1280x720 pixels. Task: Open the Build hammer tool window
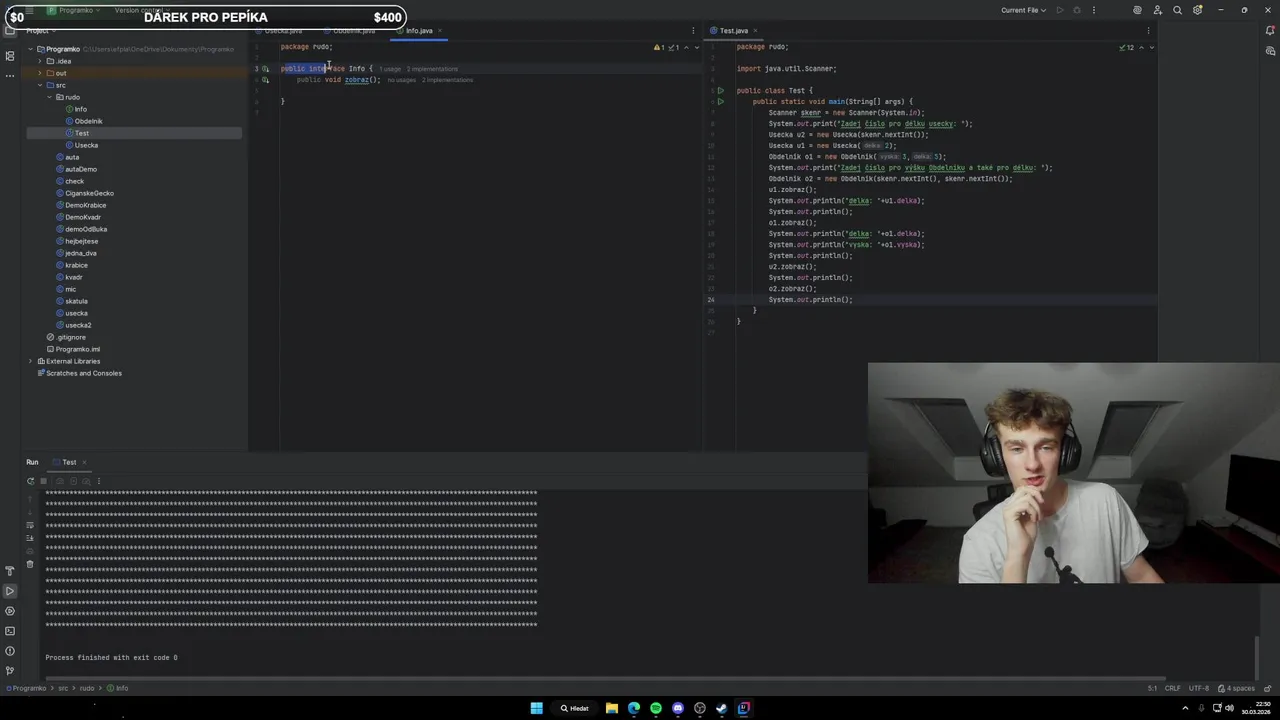(x=10, y=571)
